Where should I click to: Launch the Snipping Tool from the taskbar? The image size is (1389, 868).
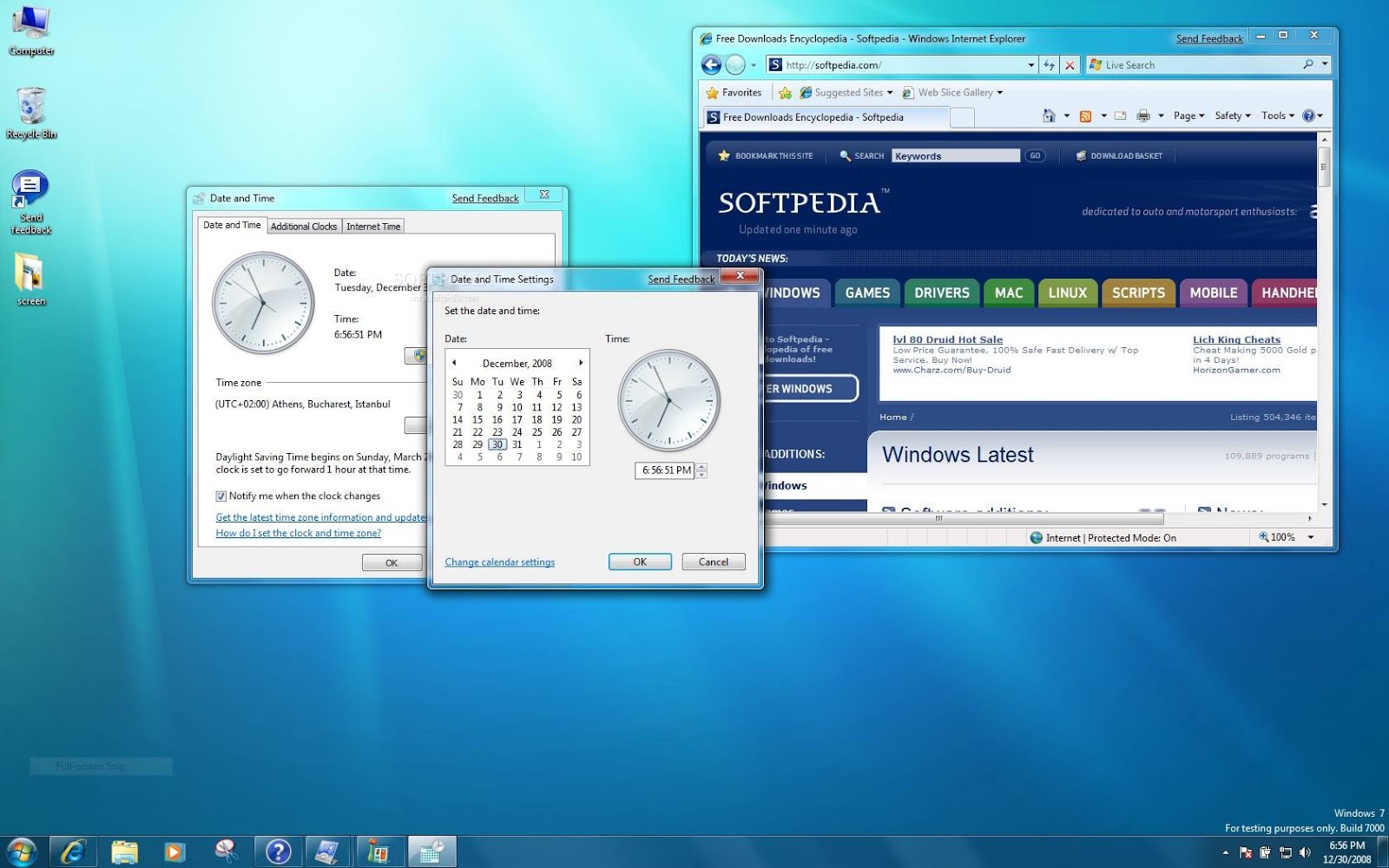point(226,852)
